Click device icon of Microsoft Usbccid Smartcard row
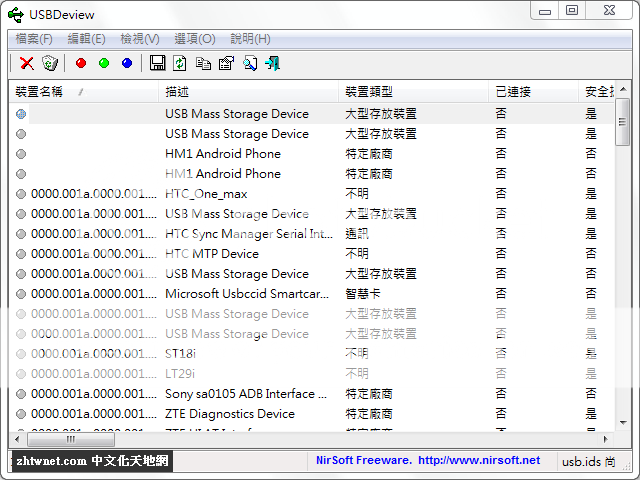 tap(21, 294)
